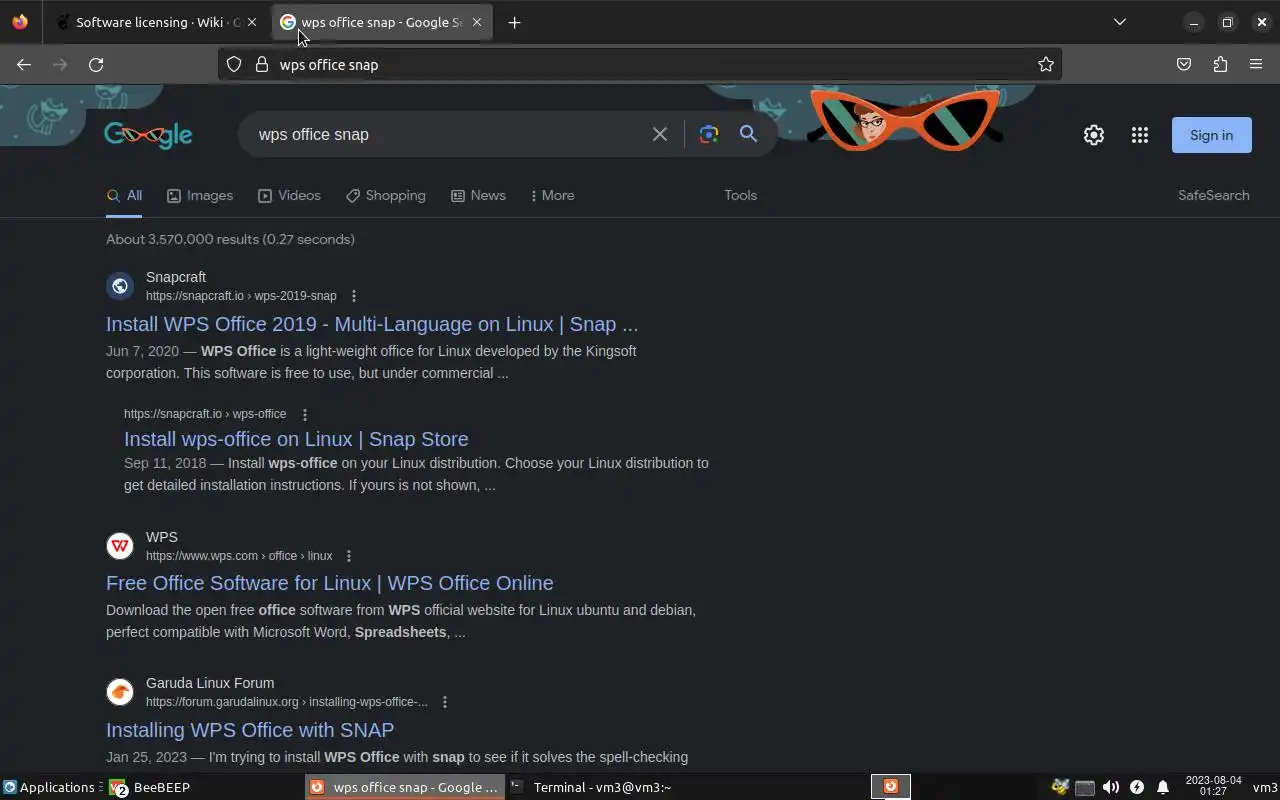1280x800 pixels.
Task: Expand the More search filters
Action: pyautogui.click(x=553, y=195)
